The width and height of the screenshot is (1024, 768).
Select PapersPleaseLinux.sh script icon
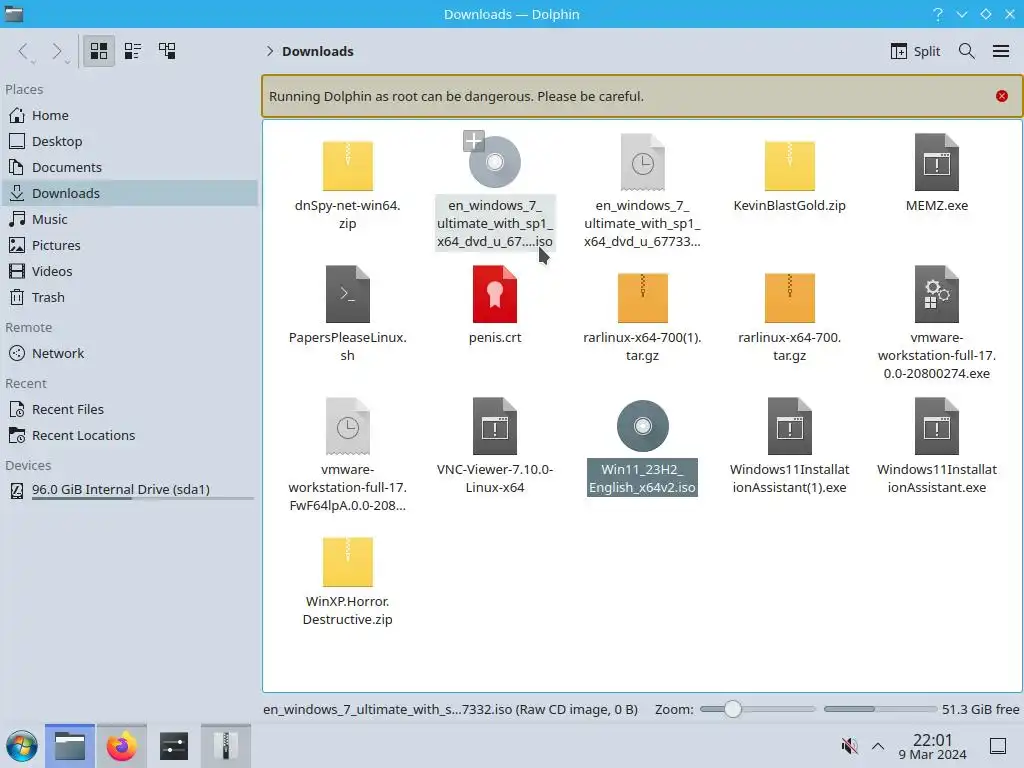click(x=347, y=294)
